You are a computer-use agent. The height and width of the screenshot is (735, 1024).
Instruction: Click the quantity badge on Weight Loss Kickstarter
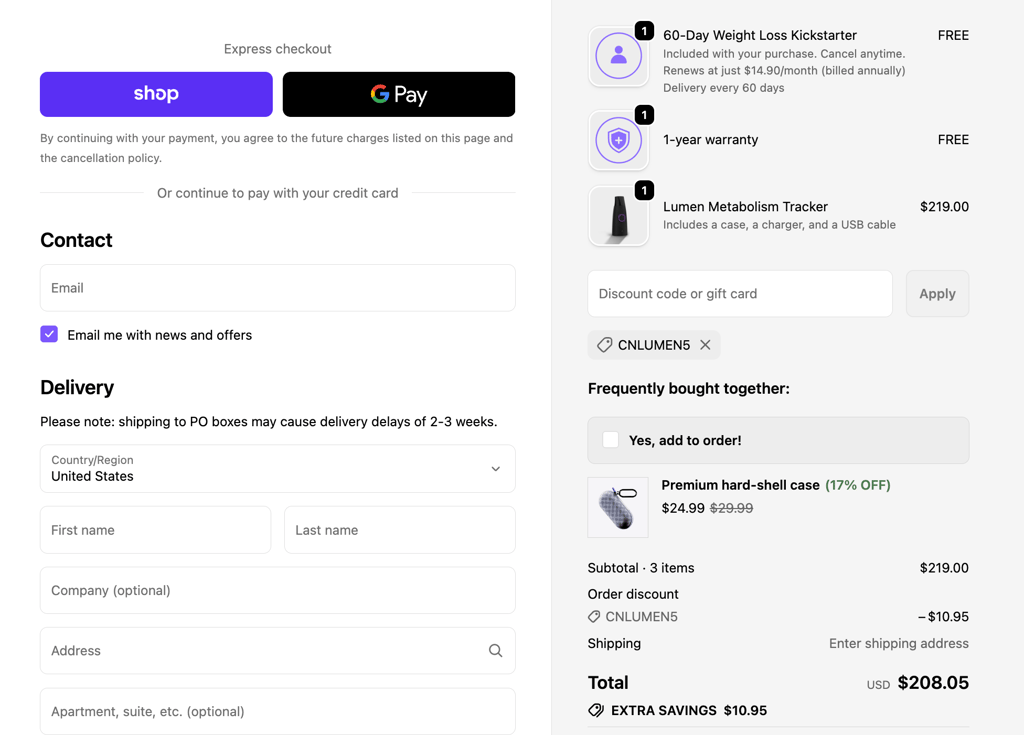point(645,31)
